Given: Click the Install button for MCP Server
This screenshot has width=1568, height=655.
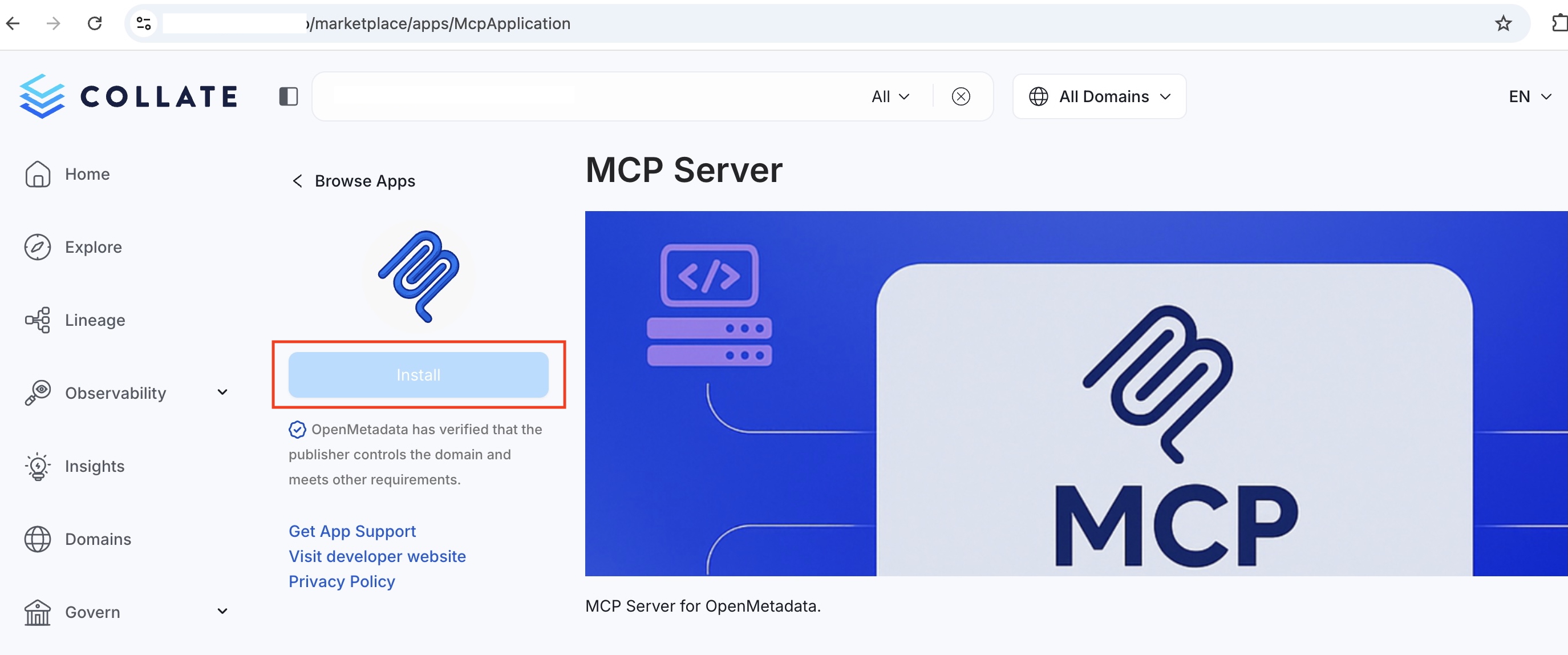Looking at the screenshot, I should [x=418, y=374].
